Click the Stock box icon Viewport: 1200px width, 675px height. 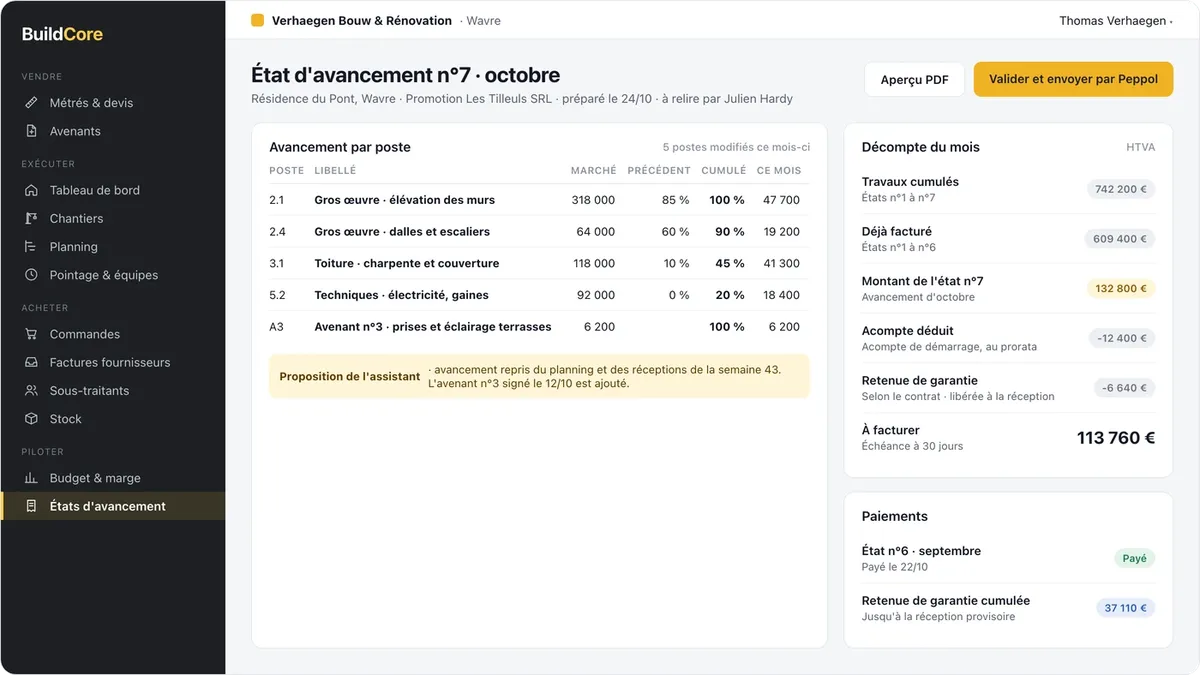click(31, 418)
